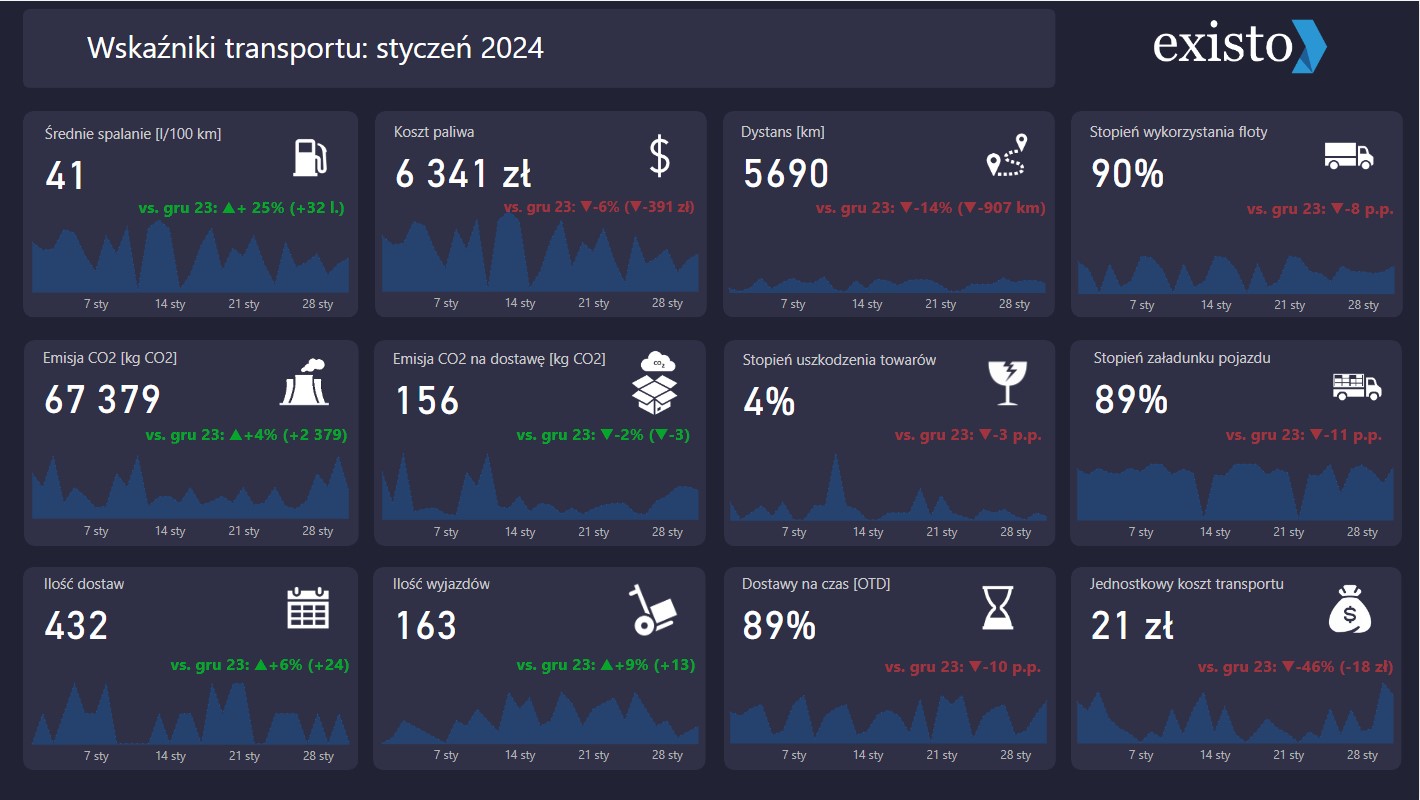
Task: Click the route distance pin icon
Action: 1007,155
